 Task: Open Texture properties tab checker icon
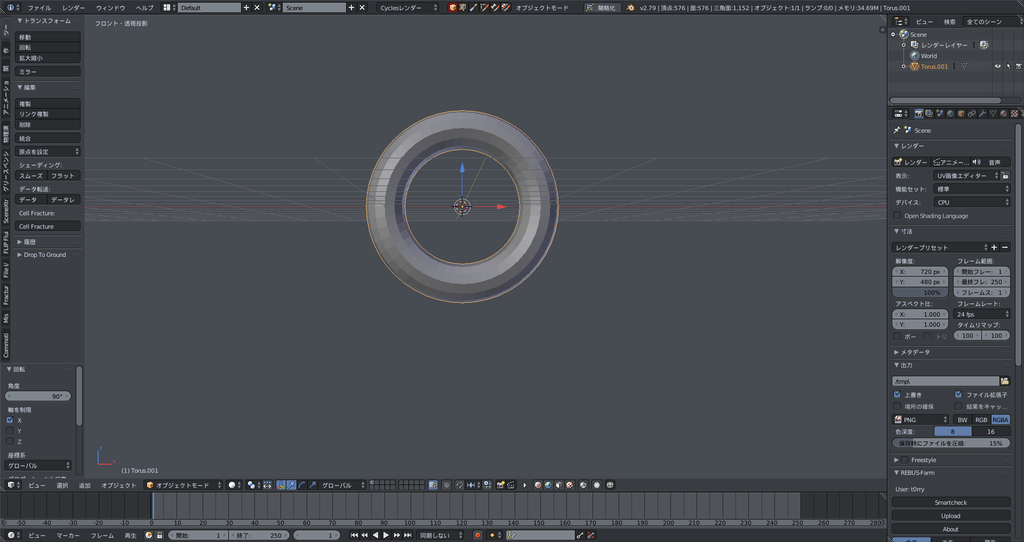coord(1014,114)
